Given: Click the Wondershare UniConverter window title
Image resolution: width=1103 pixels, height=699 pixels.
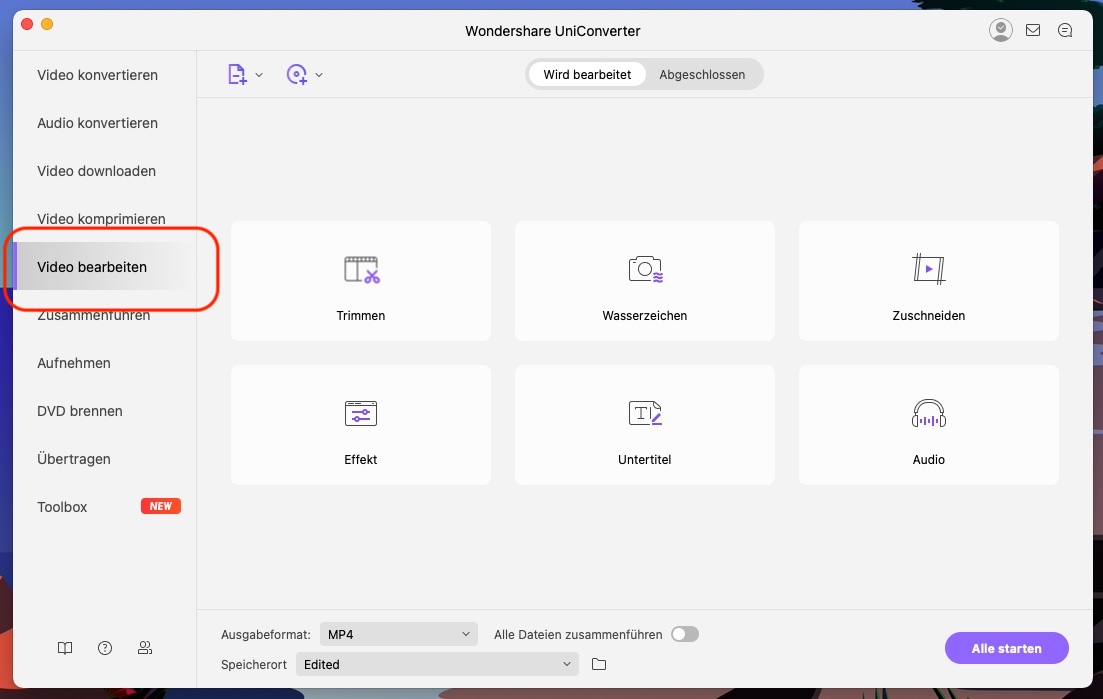Looking at the screenshot, I should pyautogui.click(x=553, y=31).
